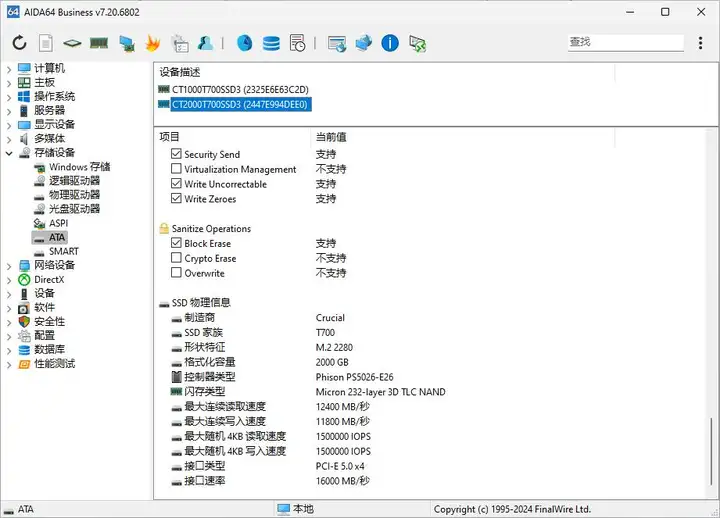Viewport: 720px width, 518px height.
Task: Launch the flame stability test icon
Action: tap(152, 43)
